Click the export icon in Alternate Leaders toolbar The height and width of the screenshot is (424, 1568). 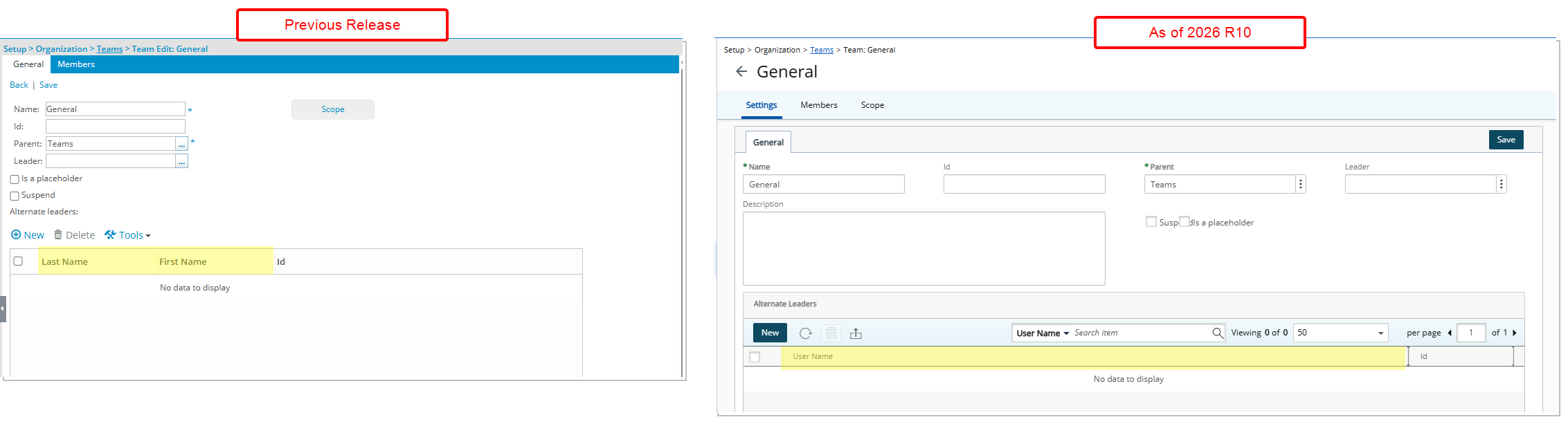[856, 333]
